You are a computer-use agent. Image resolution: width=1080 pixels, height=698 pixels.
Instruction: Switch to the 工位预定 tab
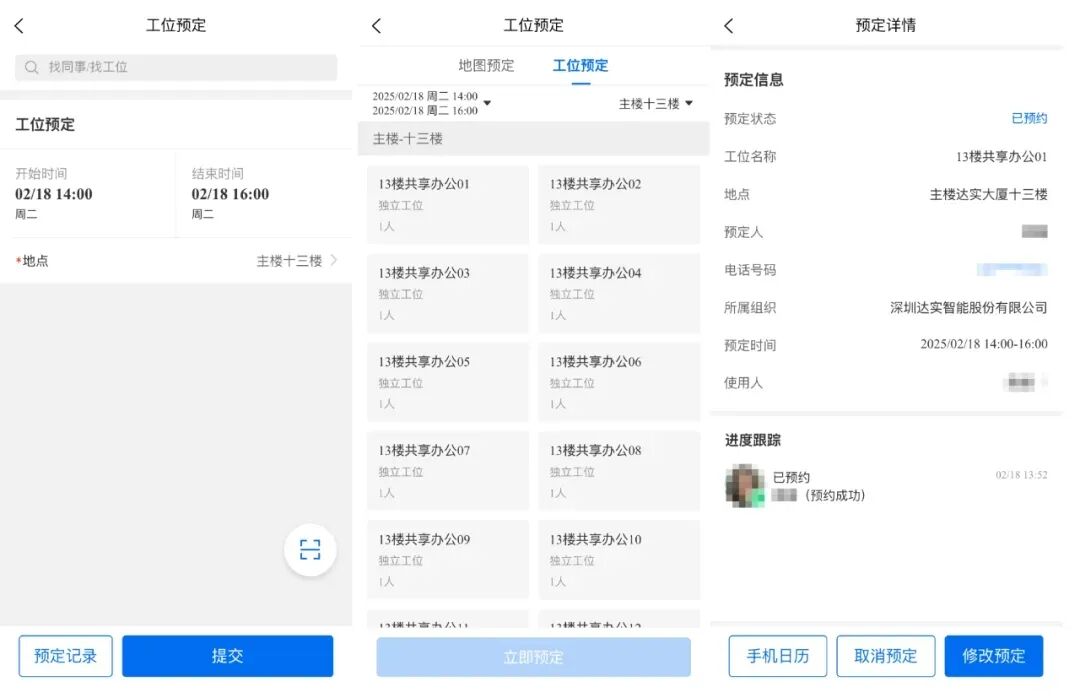point(581,66)
